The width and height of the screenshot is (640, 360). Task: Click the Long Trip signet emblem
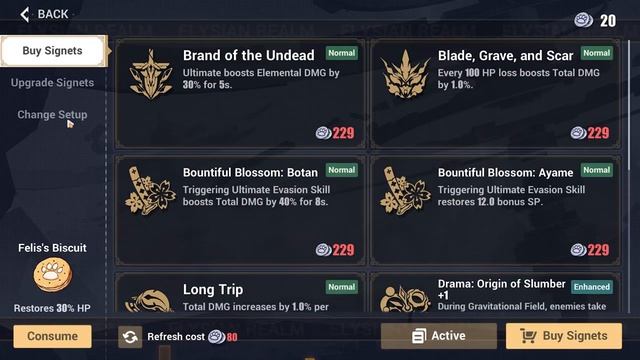point(149,301)
